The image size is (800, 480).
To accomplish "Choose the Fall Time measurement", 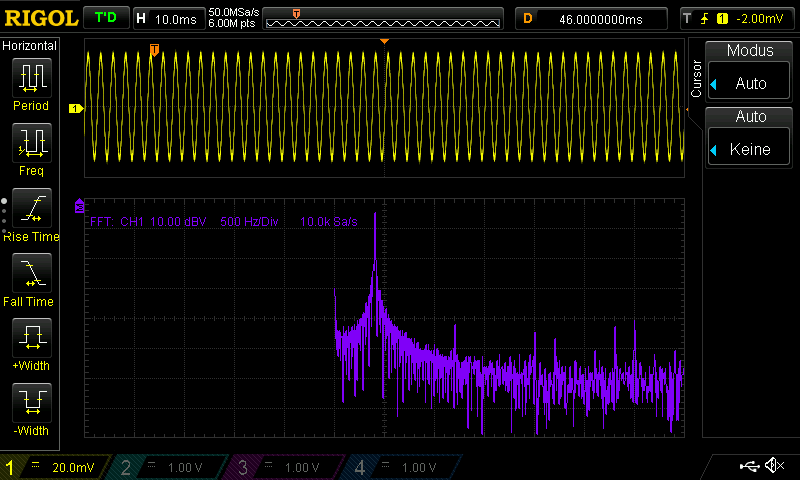I will click(x=30, y=280).
